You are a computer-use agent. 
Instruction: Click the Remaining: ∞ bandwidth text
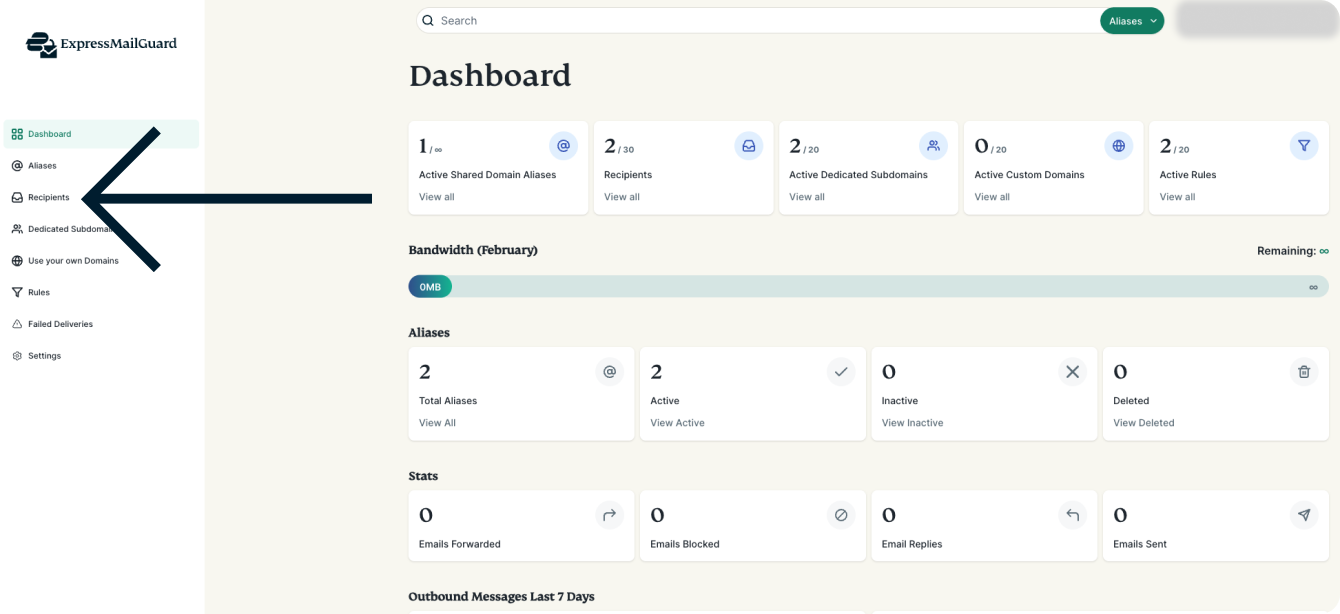point(1293,251)
